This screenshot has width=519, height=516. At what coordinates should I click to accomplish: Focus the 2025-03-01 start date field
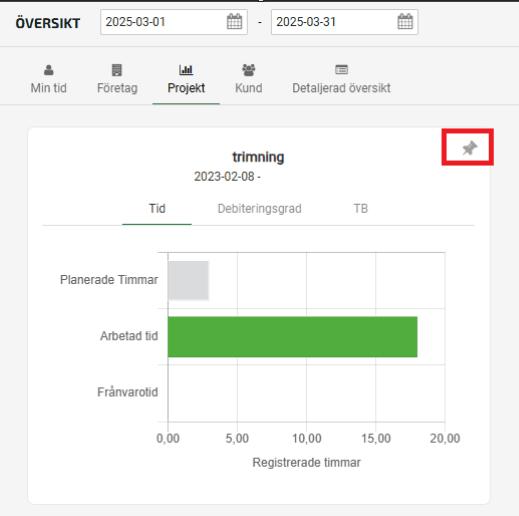[x=174, y=22]
